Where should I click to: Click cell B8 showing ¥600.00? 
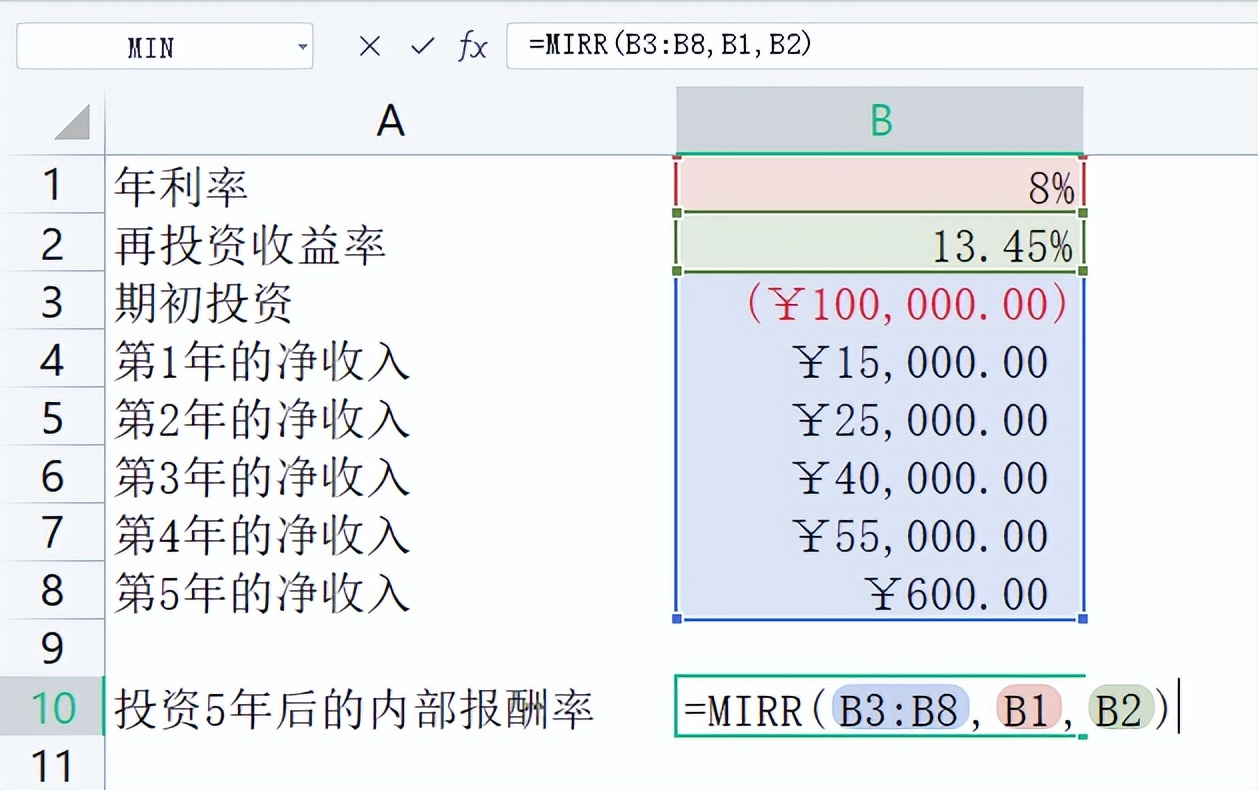pyautogui.click(x=878, y=593)
